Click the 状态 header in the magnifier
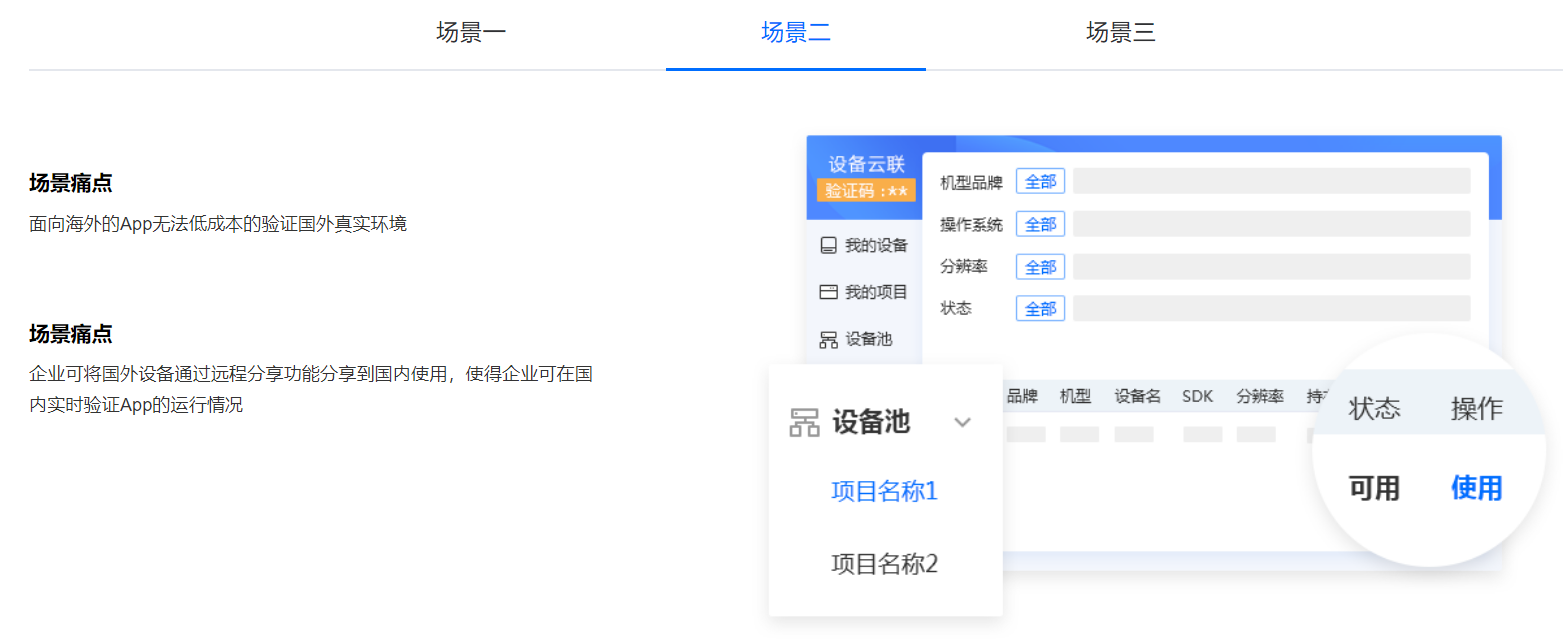 click(1374, 408)
